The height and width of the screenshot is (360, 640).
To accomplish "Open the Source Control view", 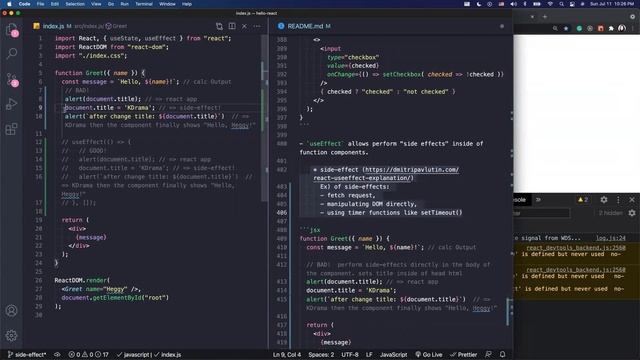I will (x=12, y=79).
